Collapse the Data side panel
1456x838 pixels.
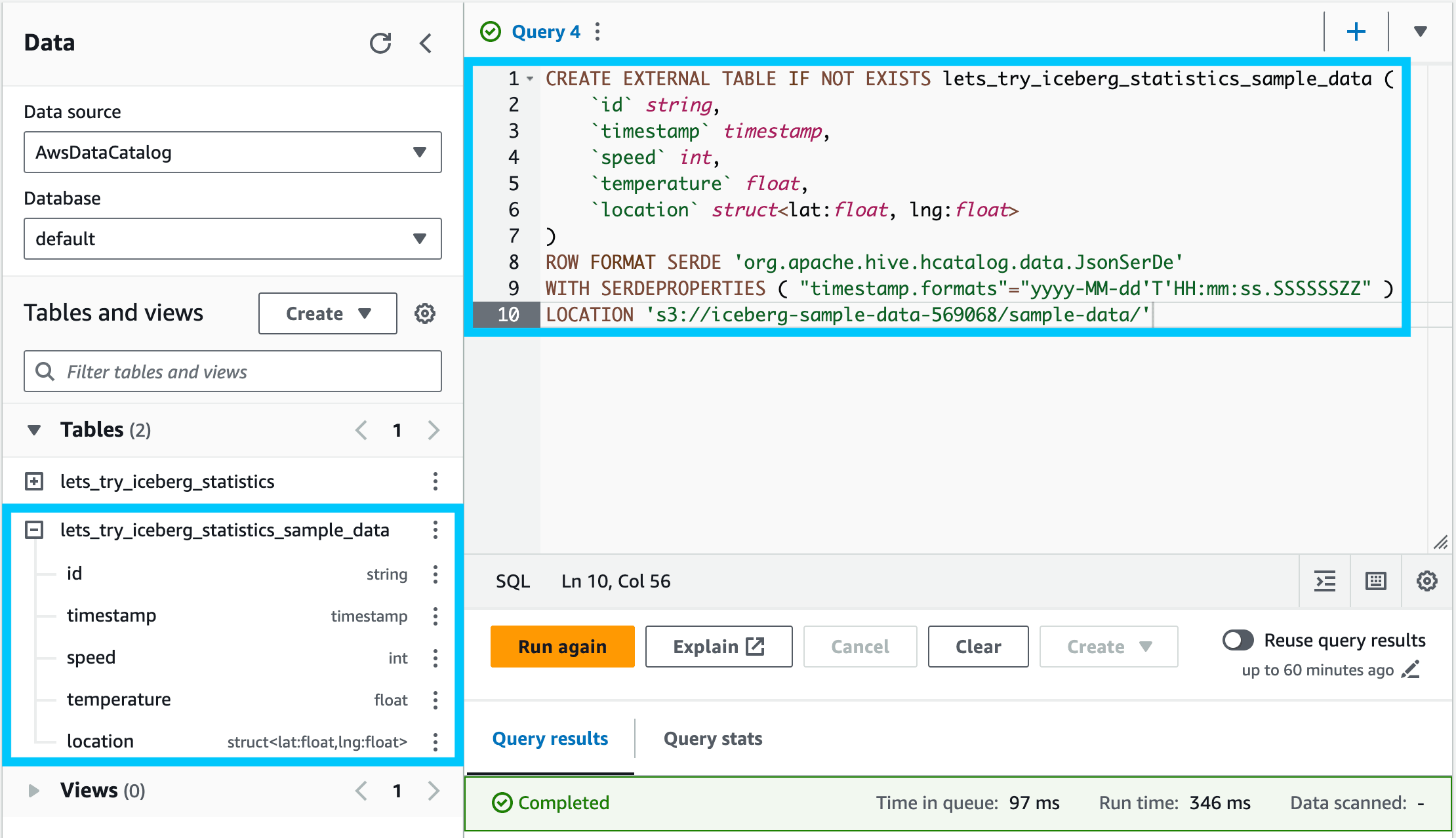click(x=426, y=43)
